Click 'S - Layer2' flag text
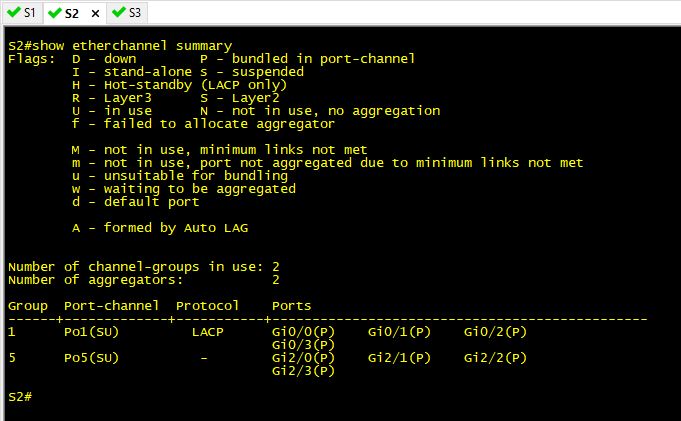This screenshot has height=421, width=681. 240,98
